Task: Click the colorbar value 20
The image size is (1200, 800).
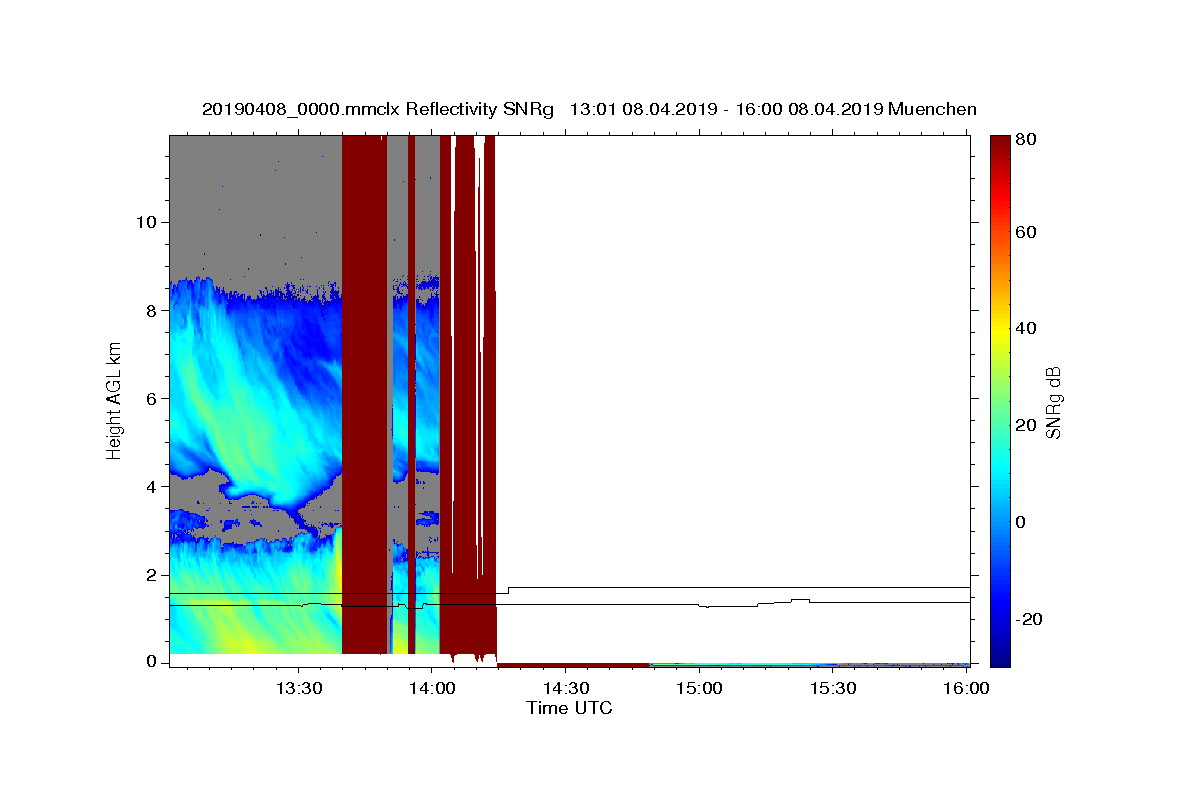Action: pyautogui.click(x=1025, y=426)
